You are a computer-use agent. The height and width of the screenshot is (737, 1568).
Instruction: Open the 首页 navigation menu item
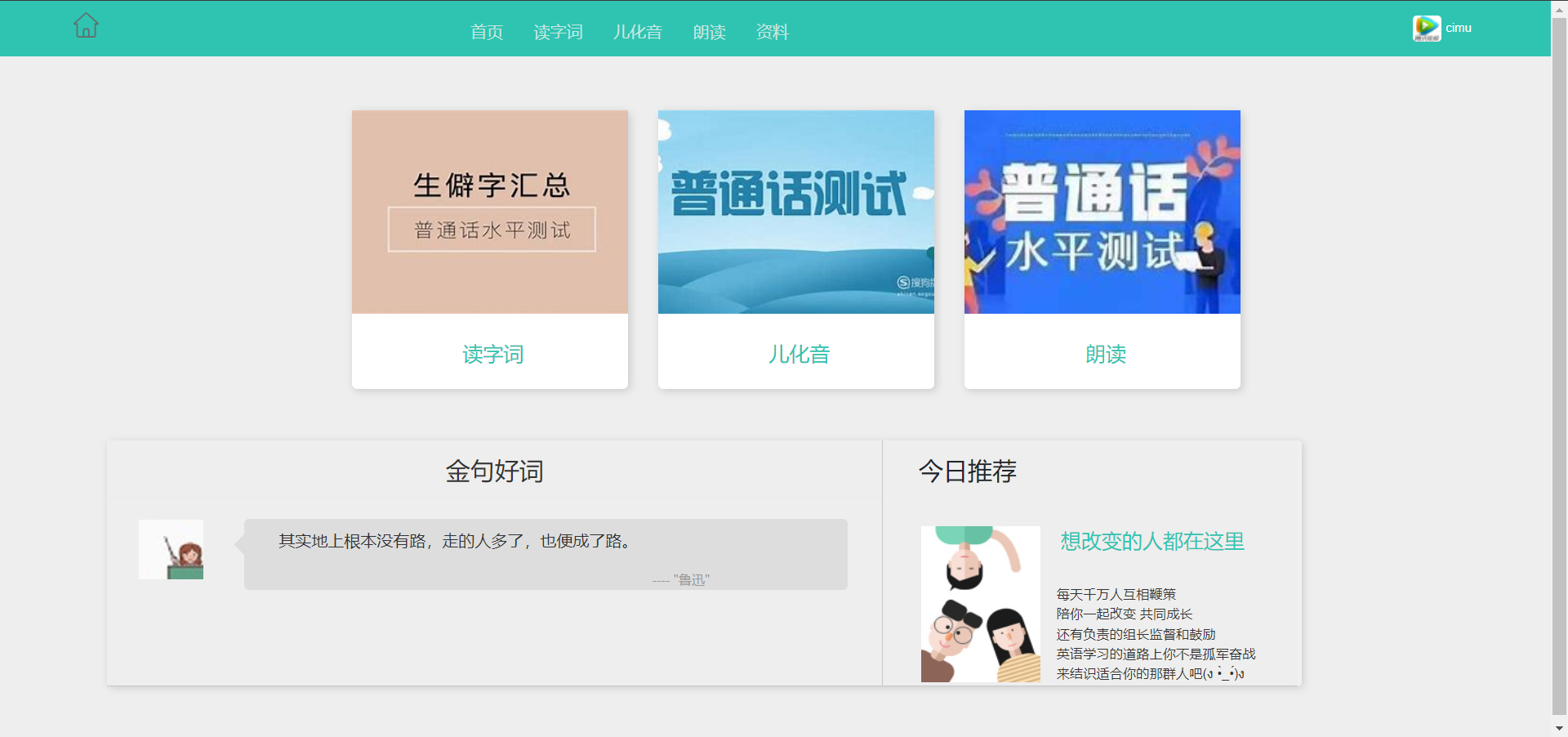pos(487,32)
